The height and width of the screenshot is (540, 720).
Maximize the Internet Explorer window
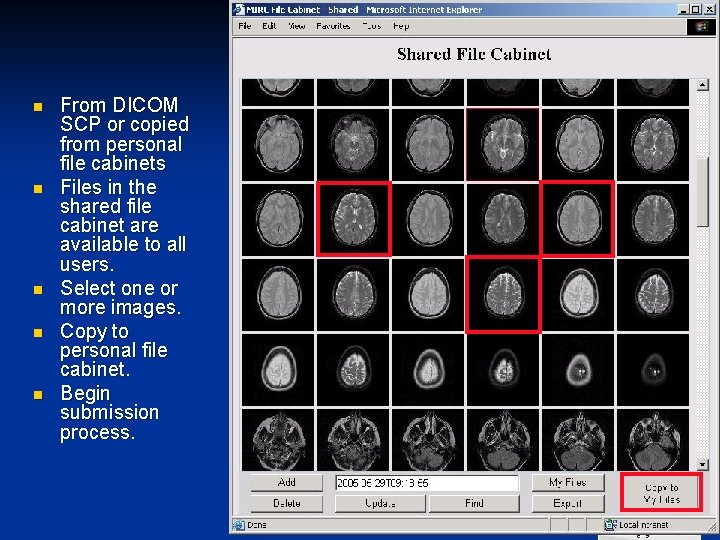point(696,9)
